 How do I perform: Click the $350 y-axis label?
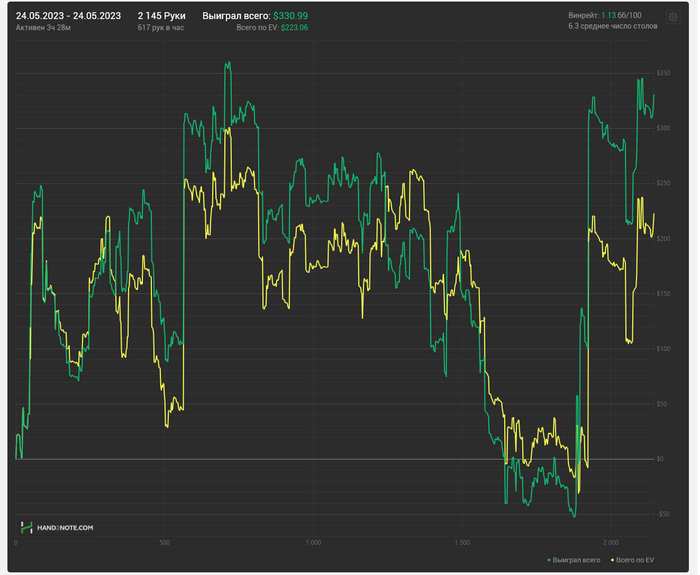pyautogui.click(x=662, y=73)
